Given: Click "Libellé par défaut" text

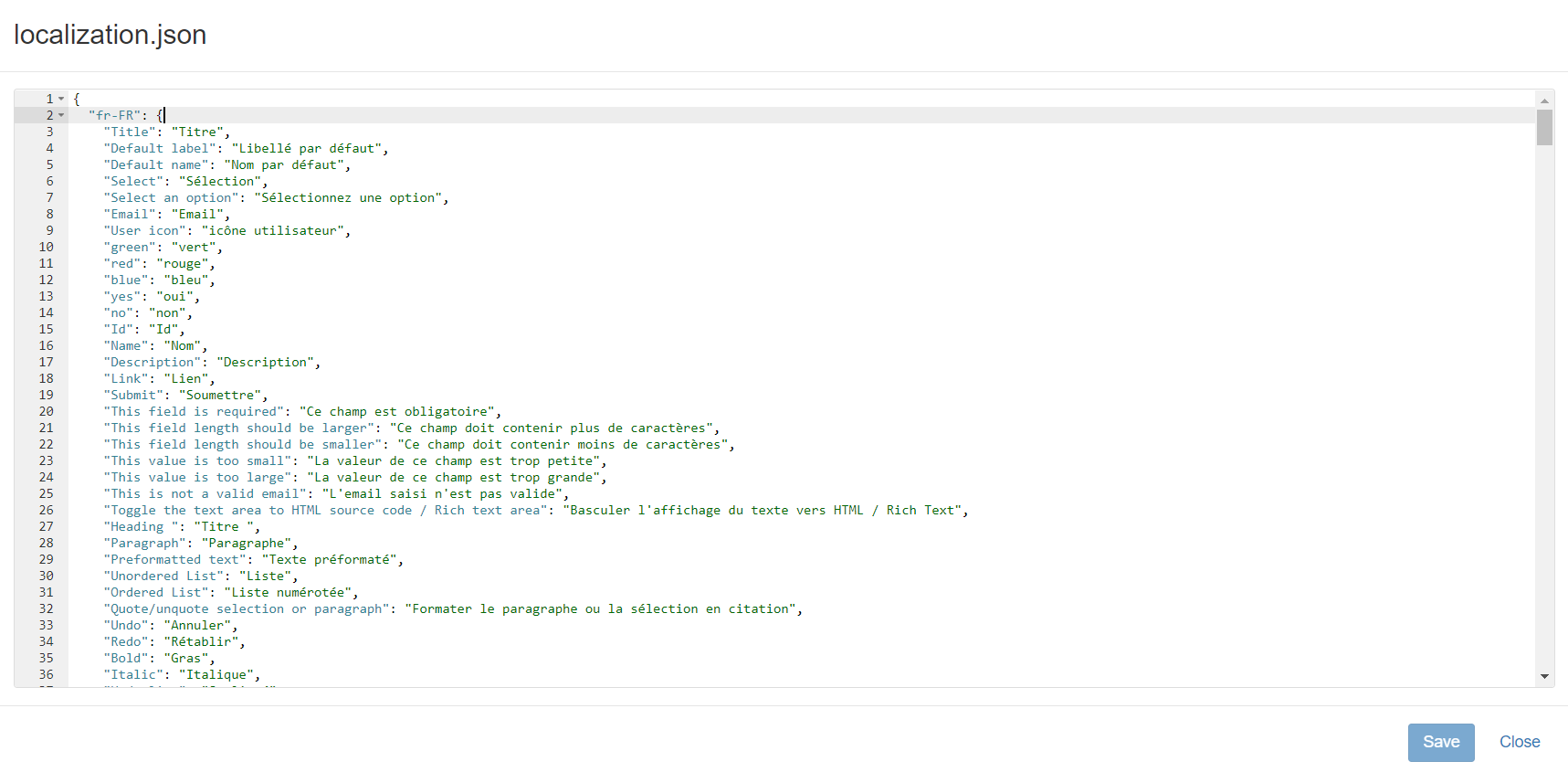Looking at the screenshot, I should click(307, 148).
